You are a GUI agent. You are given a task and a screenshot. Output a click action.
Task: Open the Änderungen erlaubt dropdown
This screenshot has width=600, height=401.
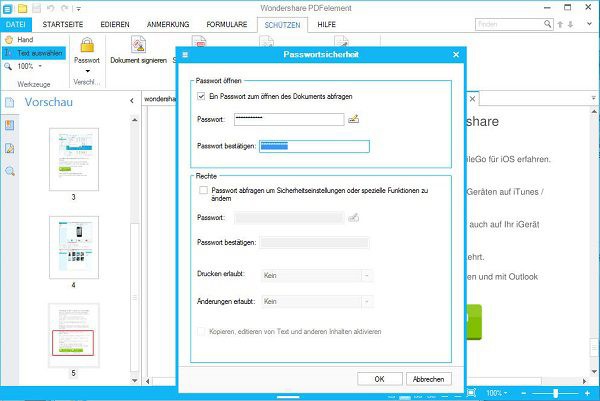pos(317,302)
